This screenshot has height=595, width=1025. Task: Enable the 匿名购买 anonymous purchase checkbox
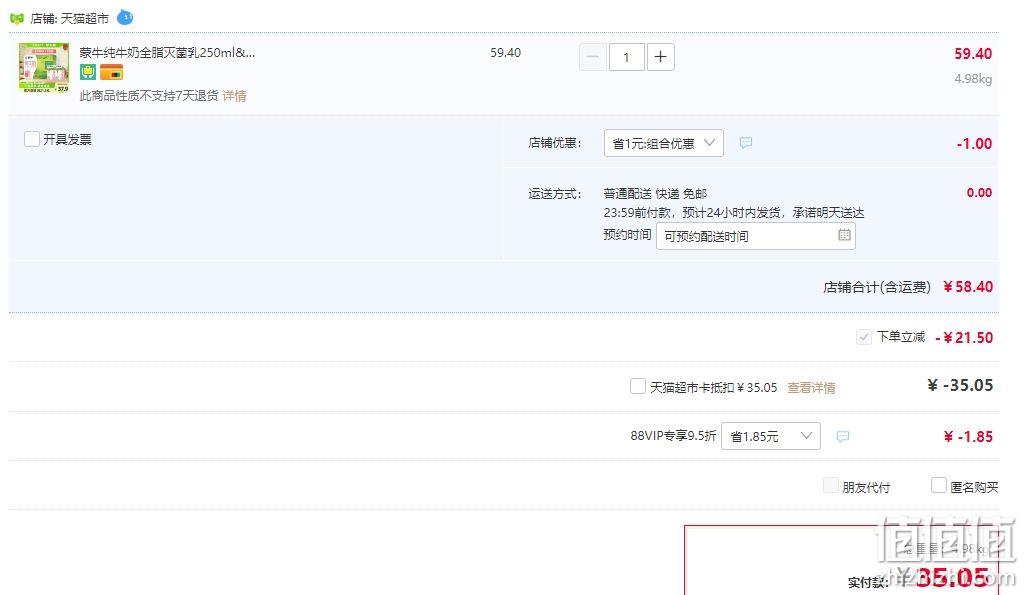tap(939, 486)
